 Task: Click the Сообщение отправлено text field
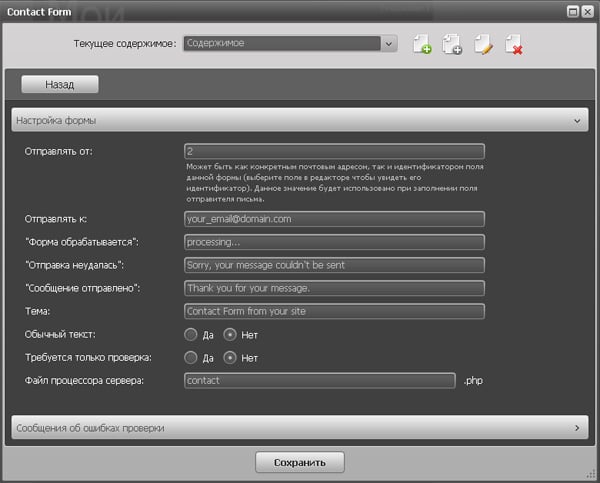click(x=334, y=288)
